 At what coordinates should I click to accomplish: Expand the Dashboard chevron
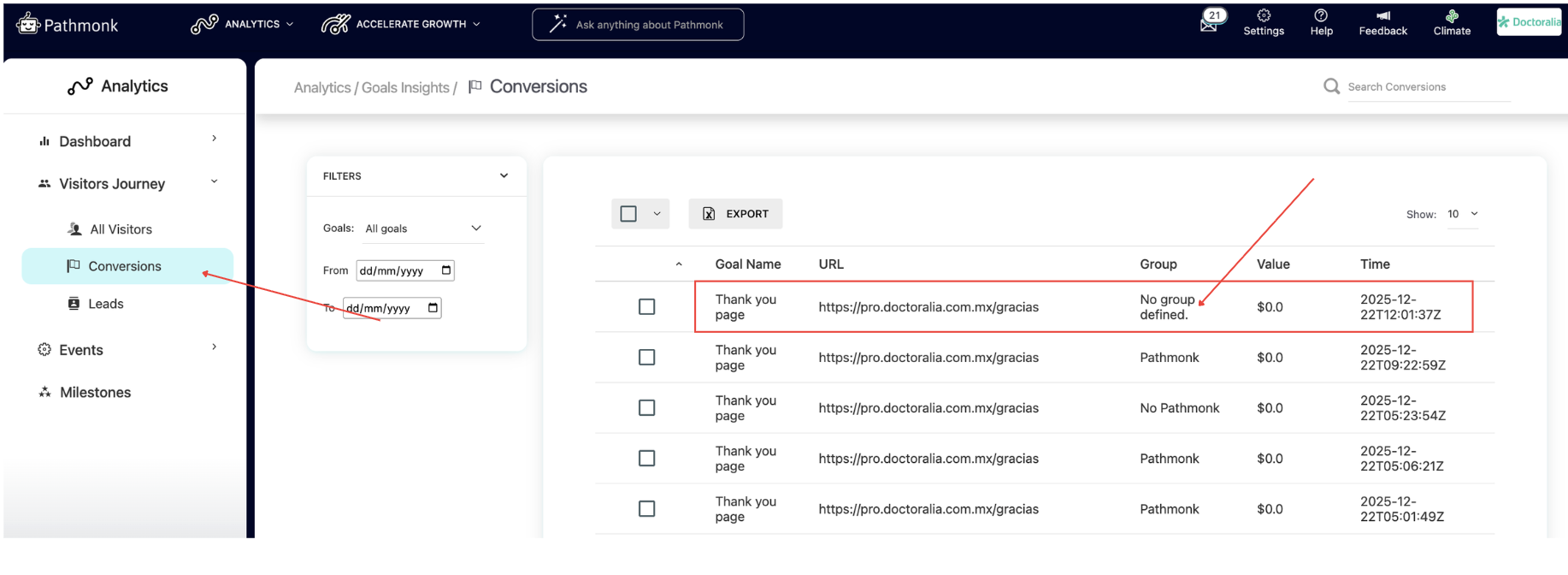(x=214, y=139)
